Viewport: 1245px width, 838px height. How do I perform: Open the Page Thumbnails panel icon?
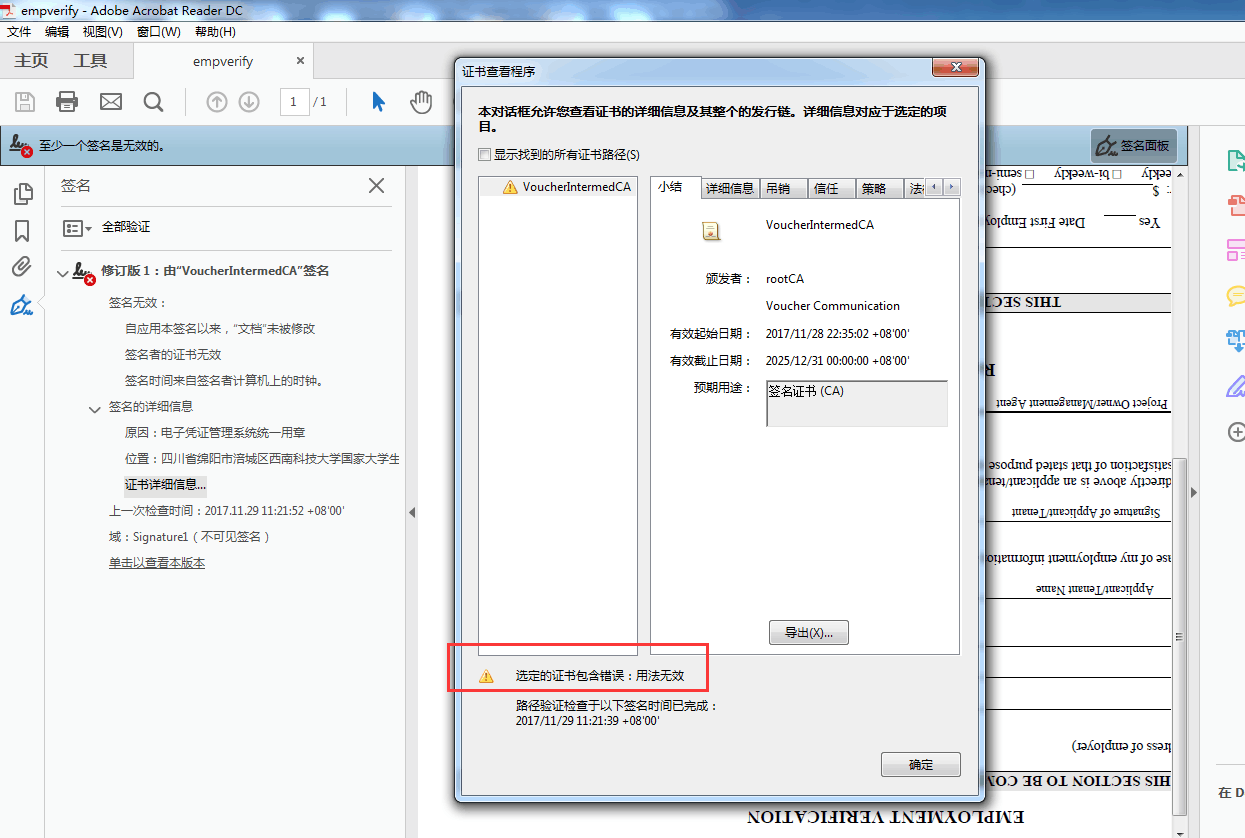22,194
